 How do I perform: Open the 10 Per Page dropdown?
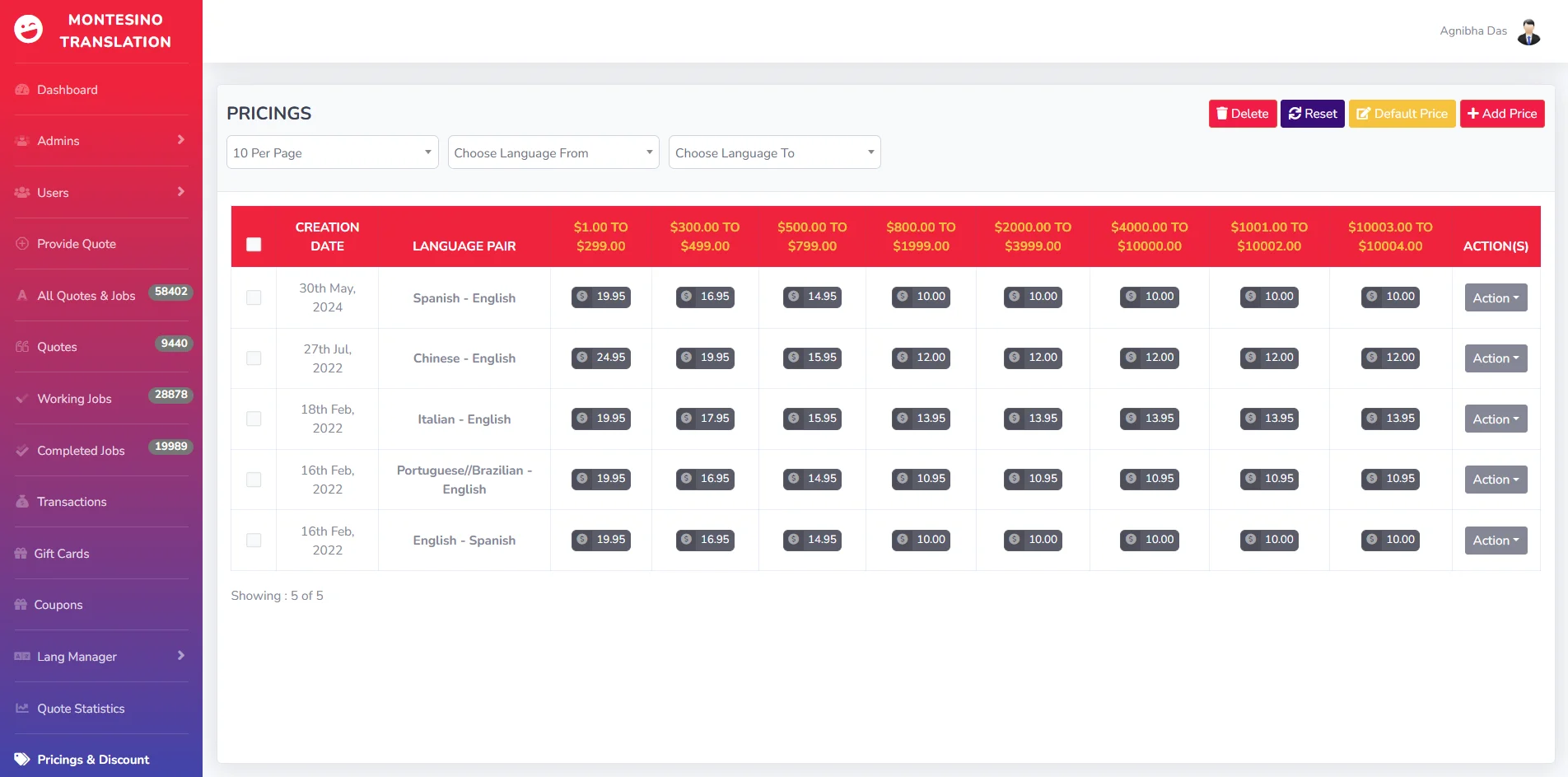(x=332, y=152)
